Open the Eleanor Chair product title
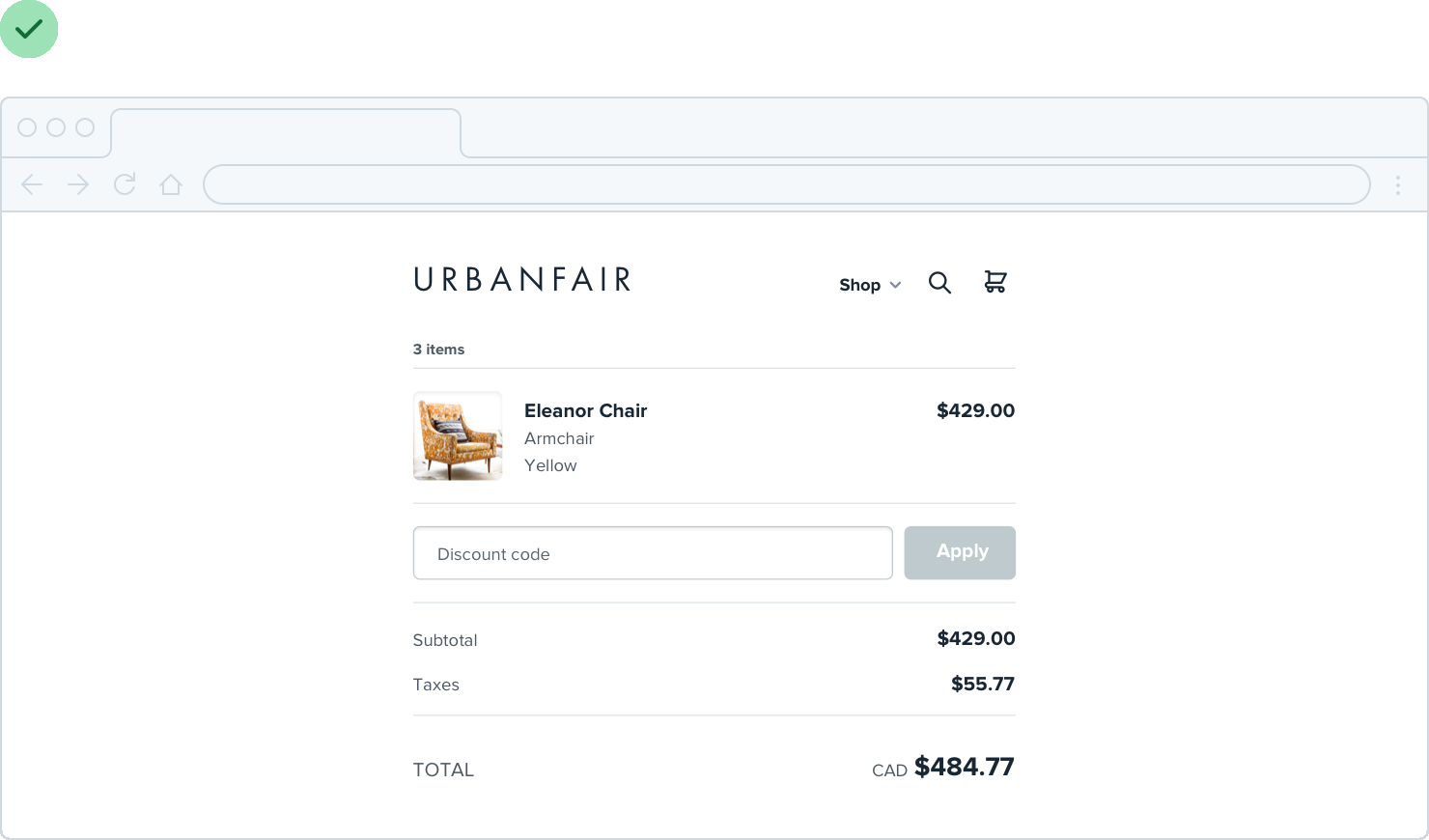The image size is (1429, 840). coord(585,410)
